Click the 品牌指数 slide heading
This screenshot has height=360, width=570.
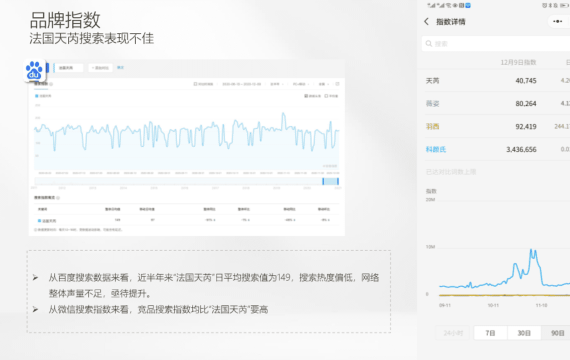[65, 20]
